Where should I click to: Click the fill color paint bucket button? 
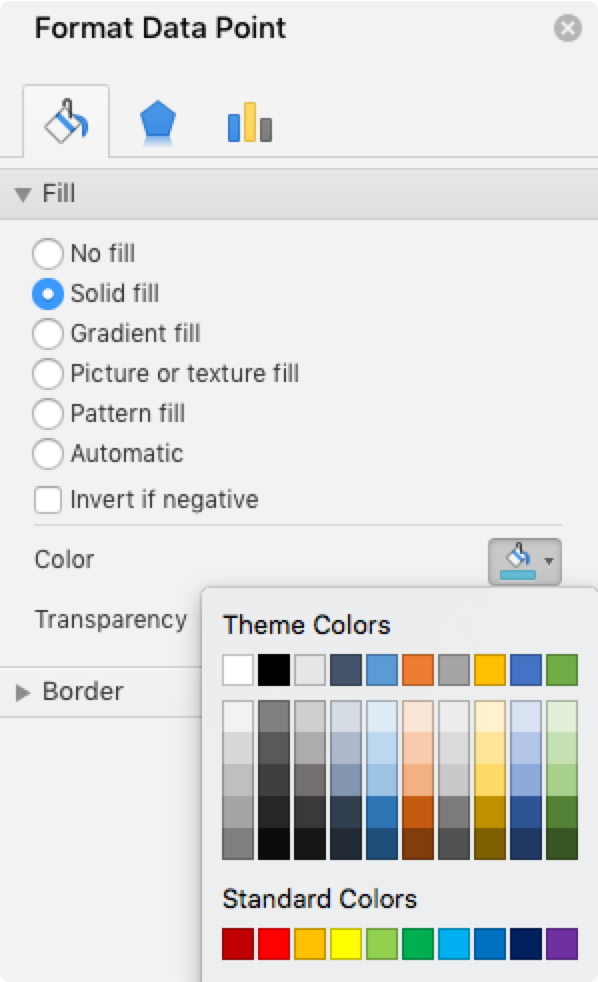(x=518, y=561)
